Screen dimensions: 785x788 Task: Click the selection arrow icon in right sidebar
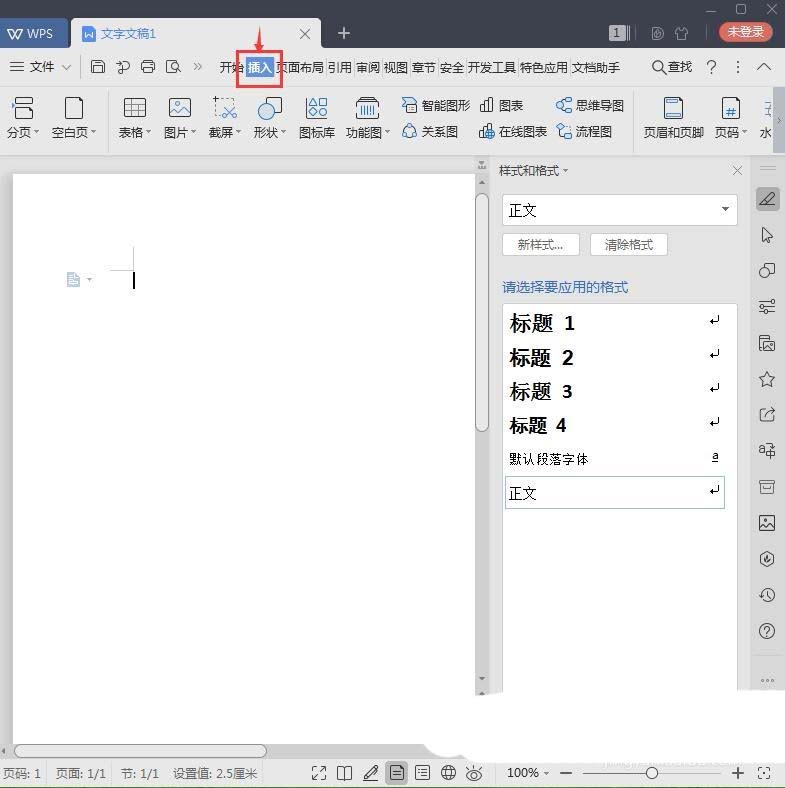tap(767, 235)
